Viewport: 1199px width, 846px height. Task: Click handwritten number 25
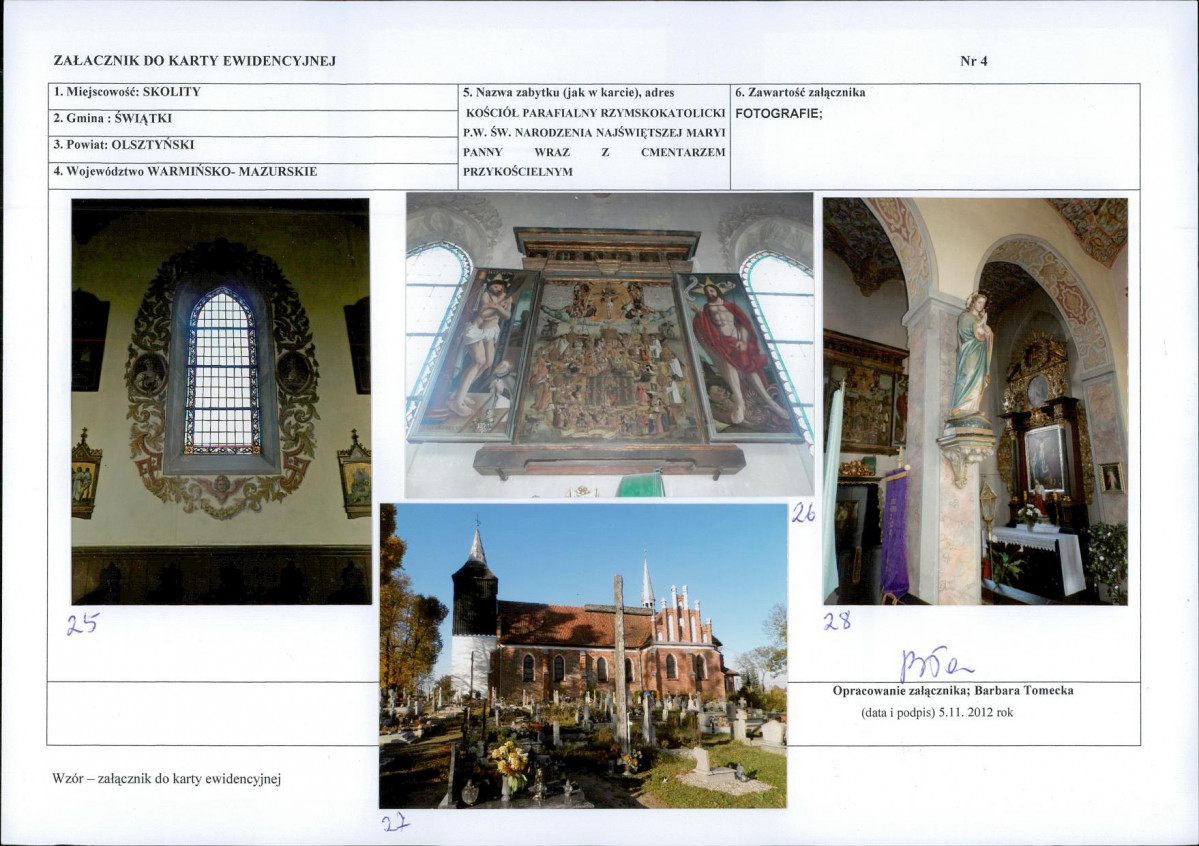tap(83, 624)
